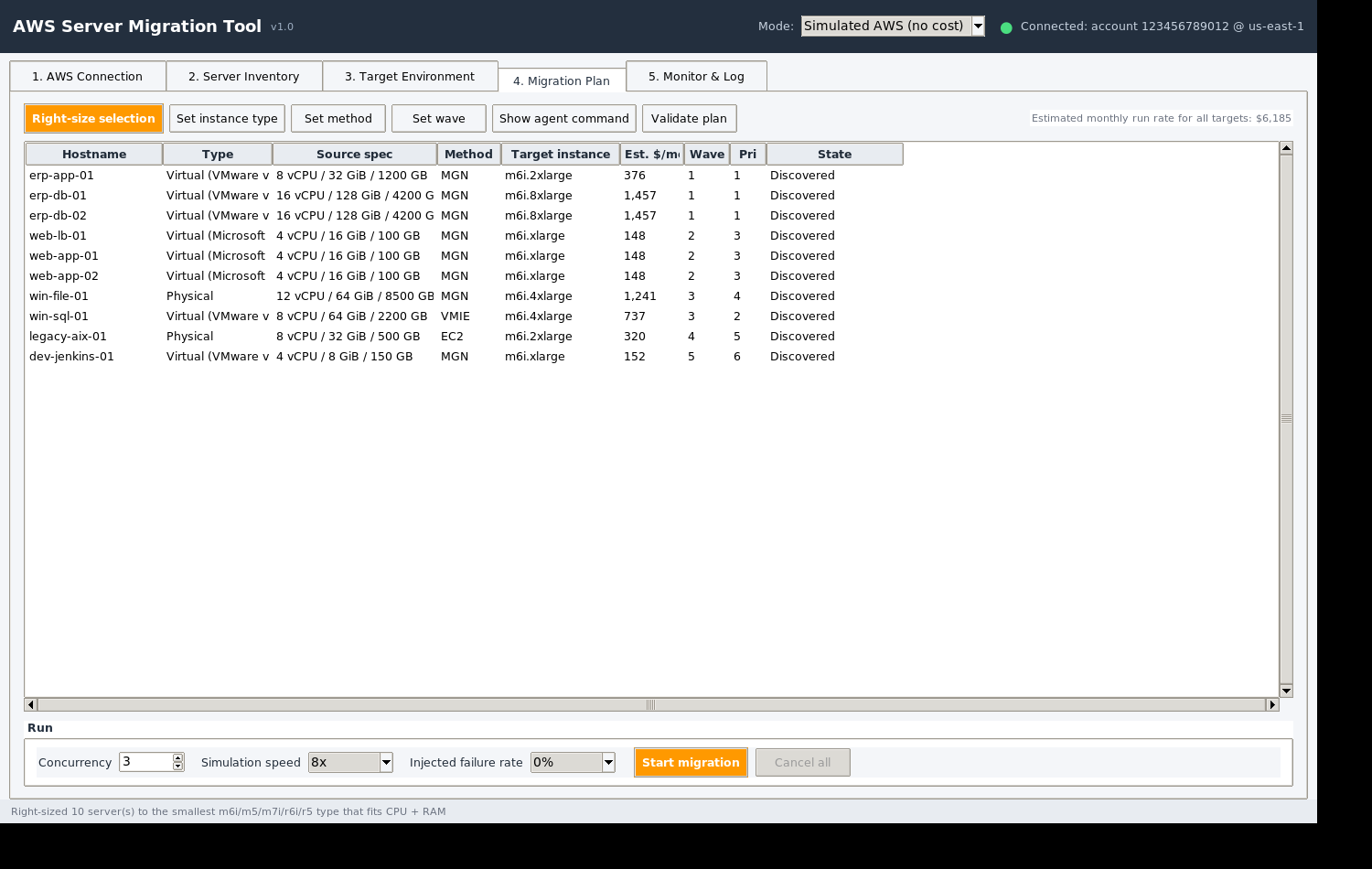This screenshot has height=869, width=1372.
Task: Click the vertical scrollbar down arrow
Action: click(1286, 691)
